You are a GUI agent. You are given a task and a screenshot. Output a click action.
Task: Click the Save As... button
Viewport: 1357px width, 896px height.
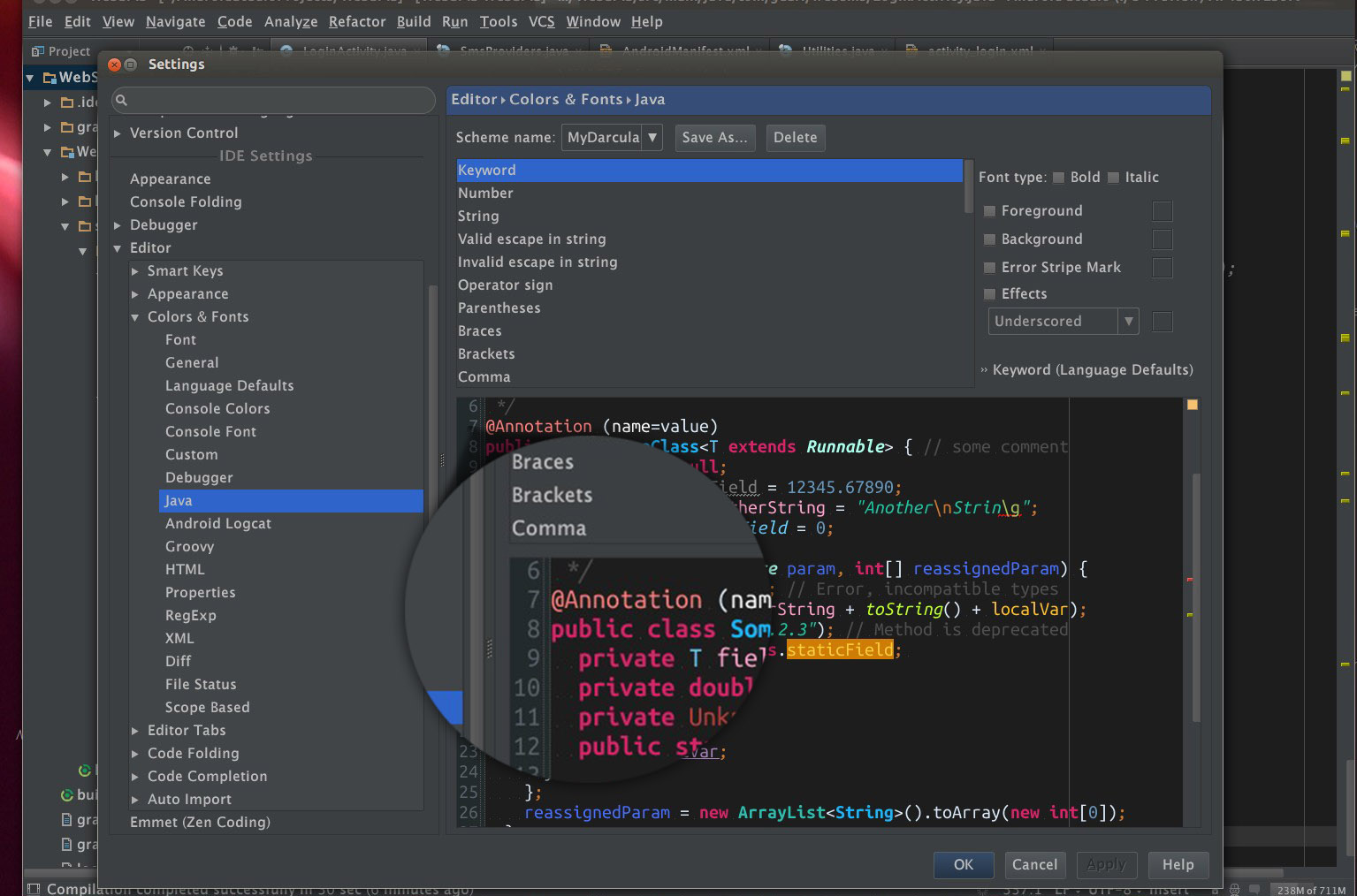714,138
